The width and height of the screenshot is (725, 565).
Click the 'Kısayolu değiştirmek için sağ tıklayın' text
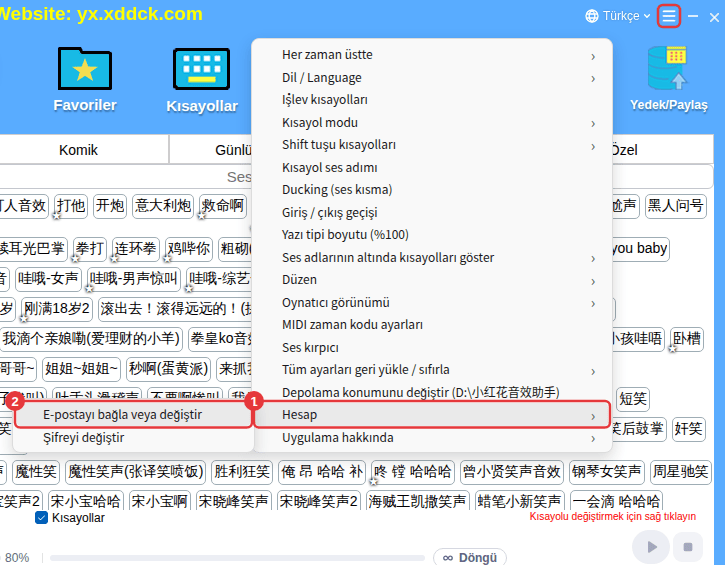[613, 516]
